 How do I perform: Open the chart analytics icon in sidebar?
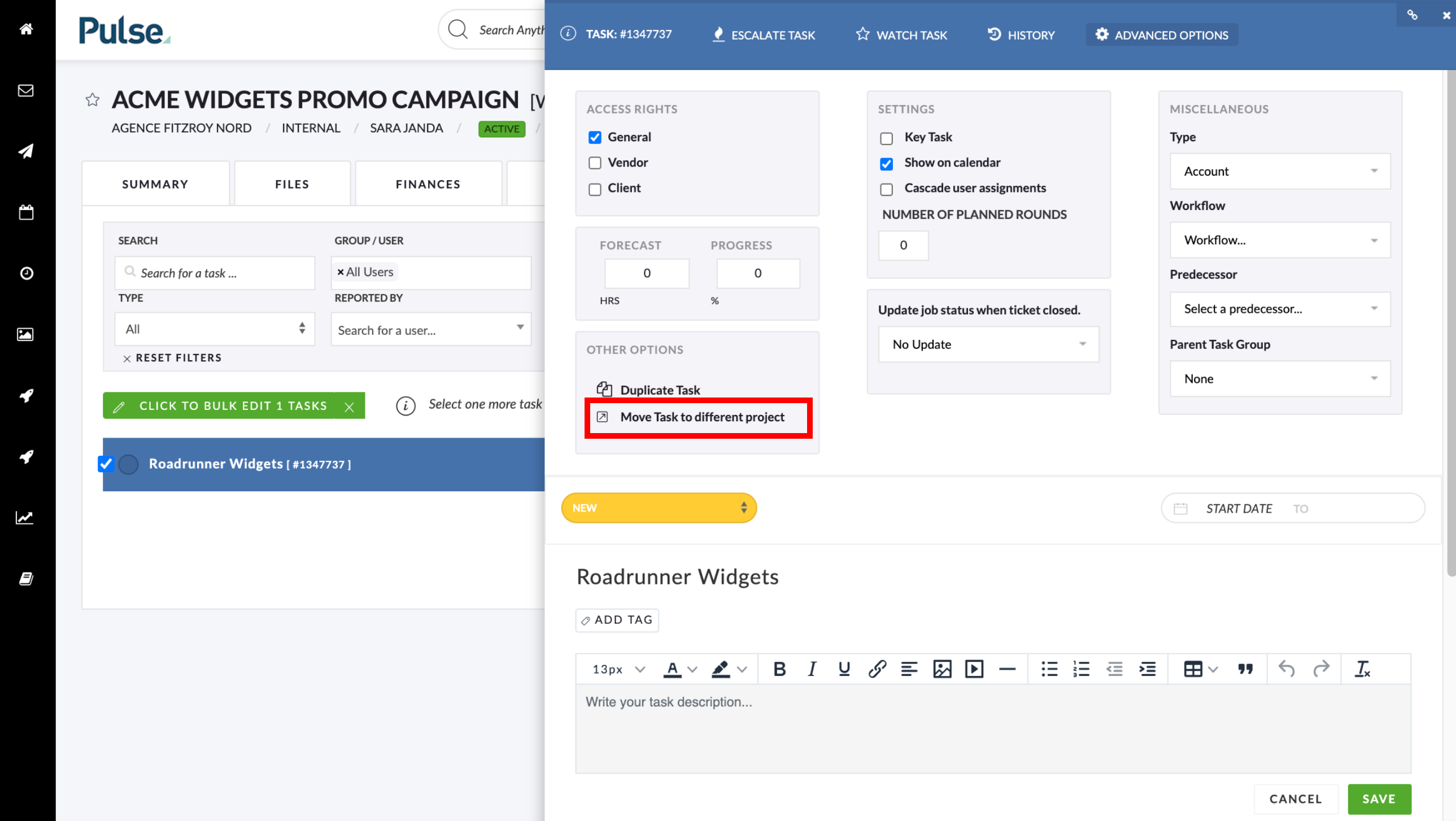pos(26,518)
